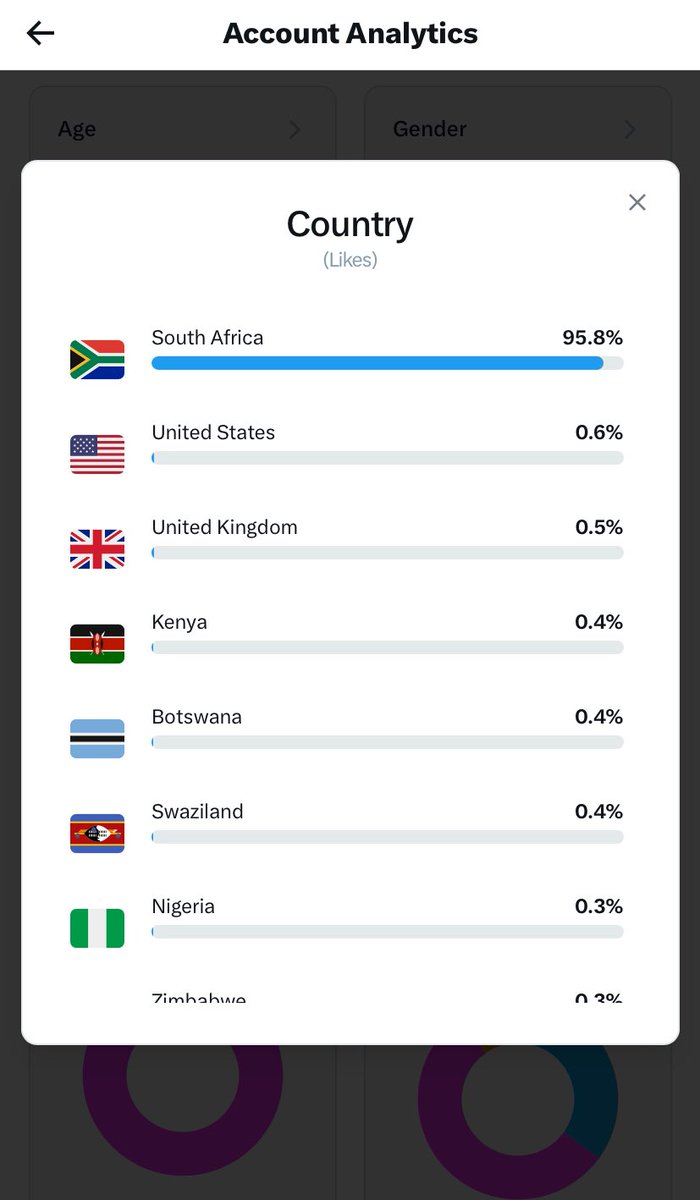
Task: Click the South Africa flag icon
Action: coord(97,359)
